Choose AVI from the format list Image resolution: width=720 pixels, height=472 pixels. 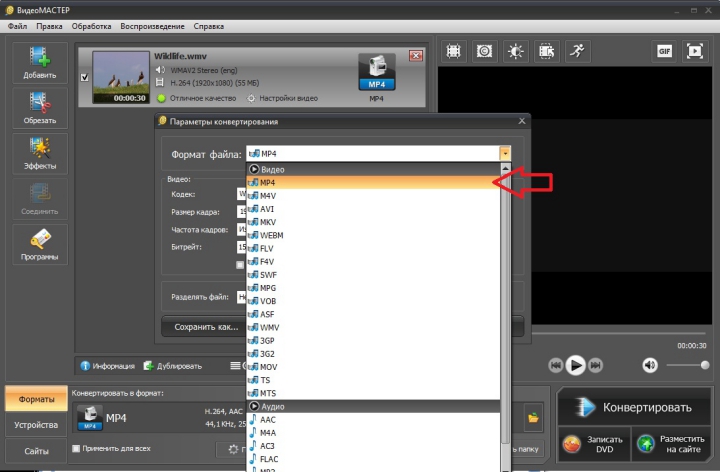click(x=373, y=209)
